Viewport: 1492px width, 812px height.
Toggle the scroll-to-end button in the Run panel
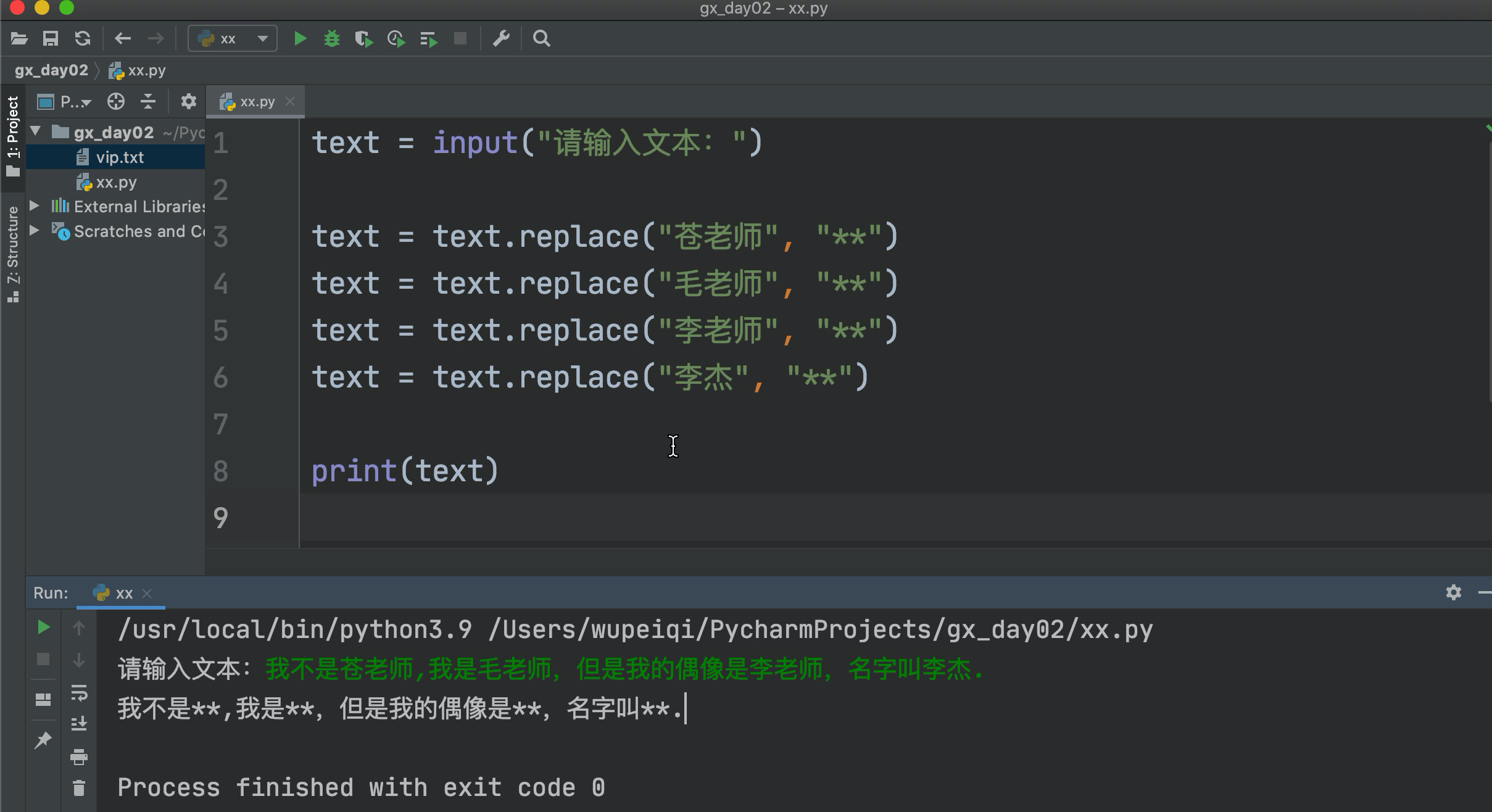click(x=79, y=724)
